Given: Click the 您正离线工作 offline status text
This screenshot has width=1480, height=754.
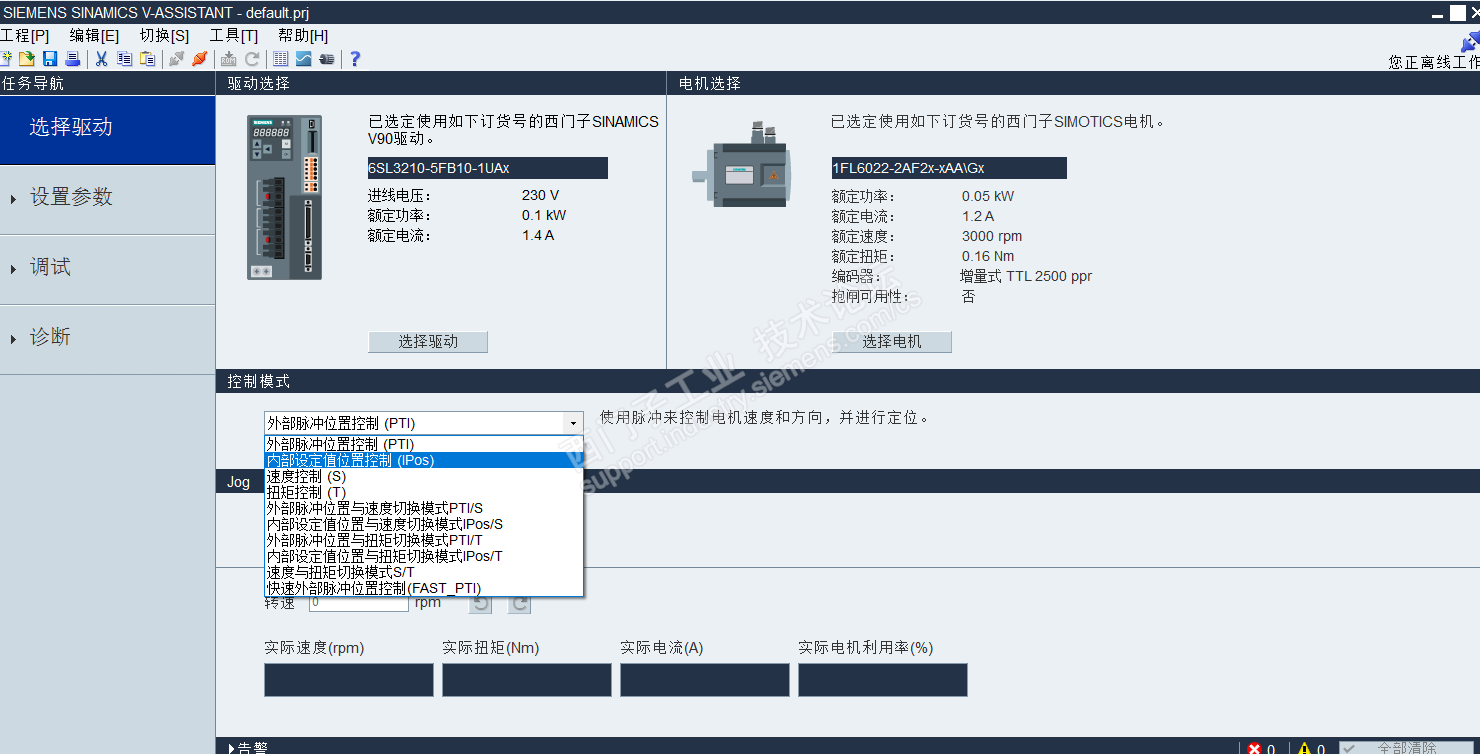Looking at the screenshot, I should 1434,62.
